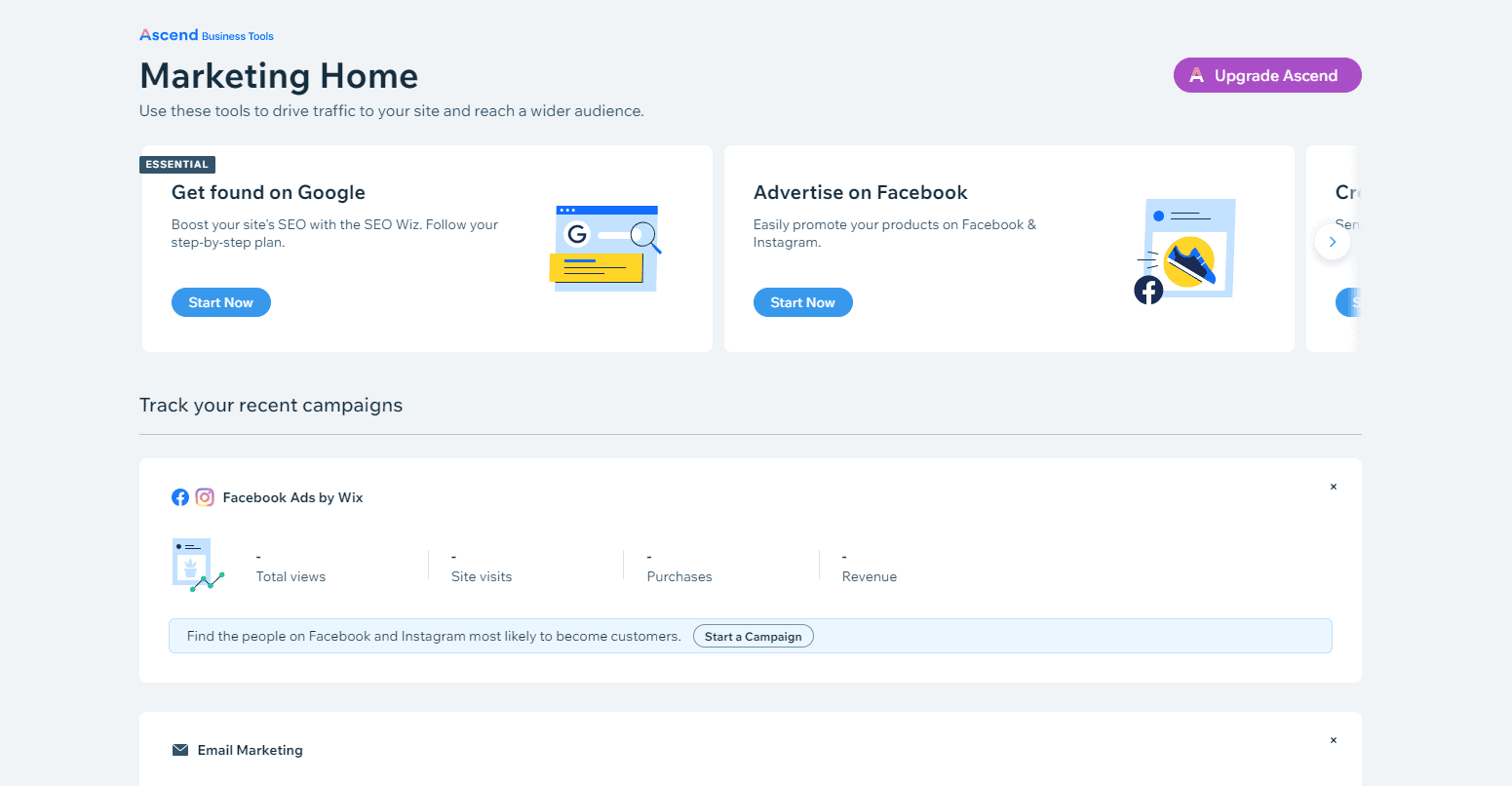Click the Google SEO search illustration
Screen dimensions: 1512x786
pos(605,248)
